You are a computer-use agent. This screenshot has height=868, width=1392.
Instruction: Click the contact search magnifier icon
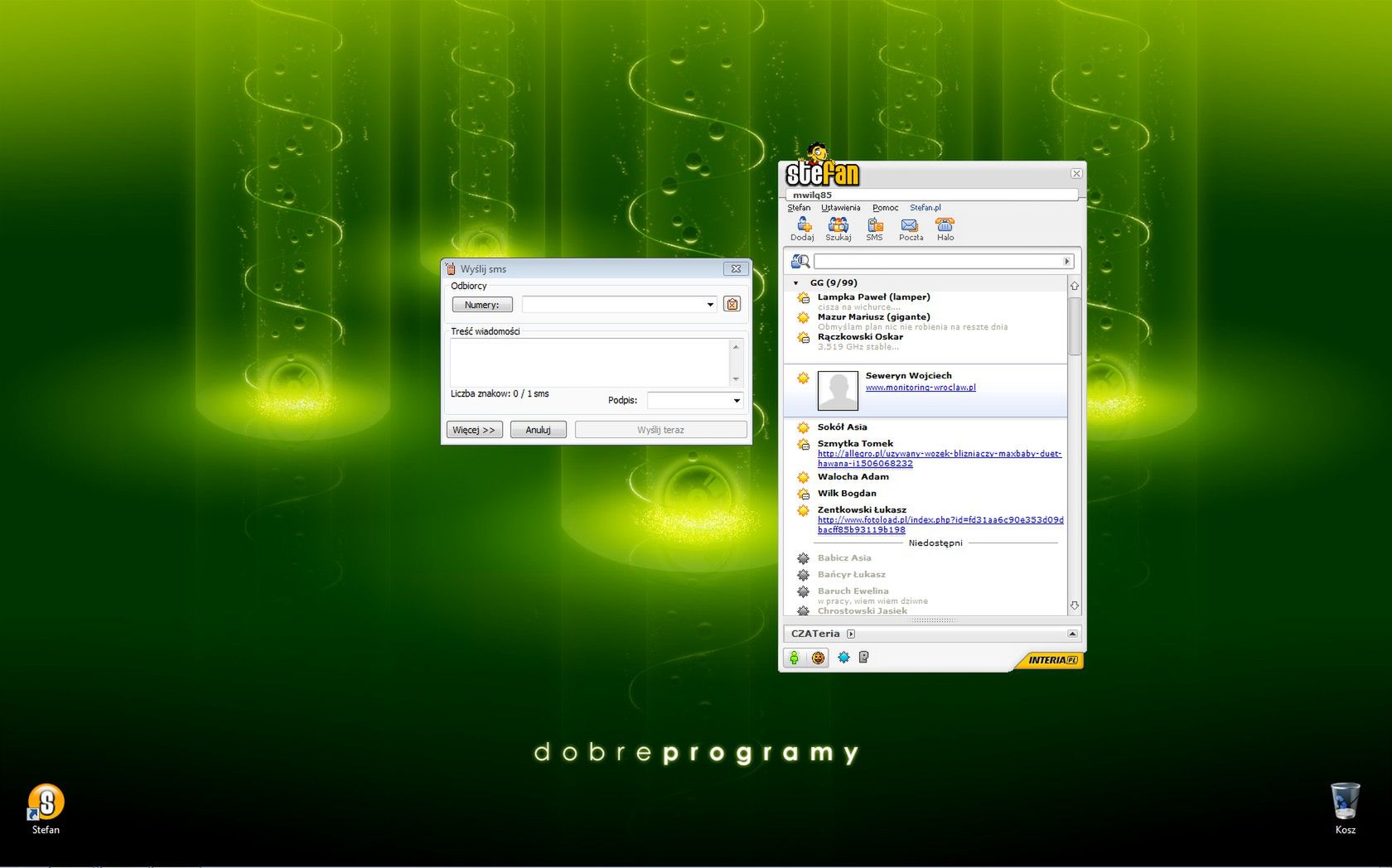800,262
